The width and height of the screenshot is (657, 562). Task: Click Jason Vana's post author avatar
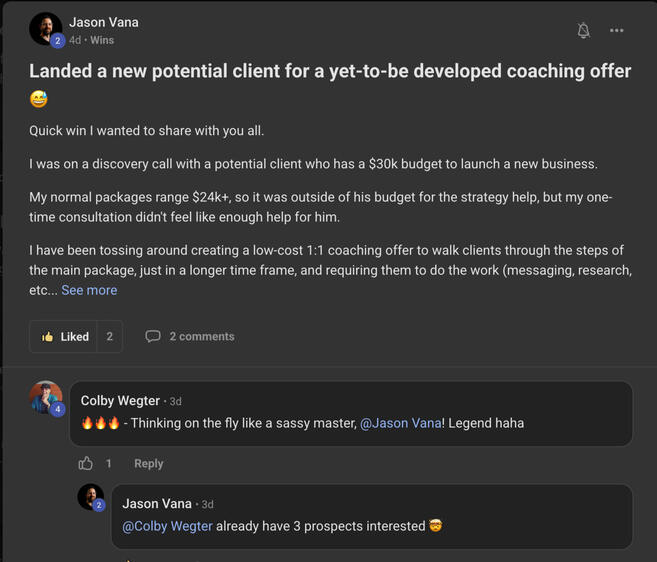click(x=44, y=28)
